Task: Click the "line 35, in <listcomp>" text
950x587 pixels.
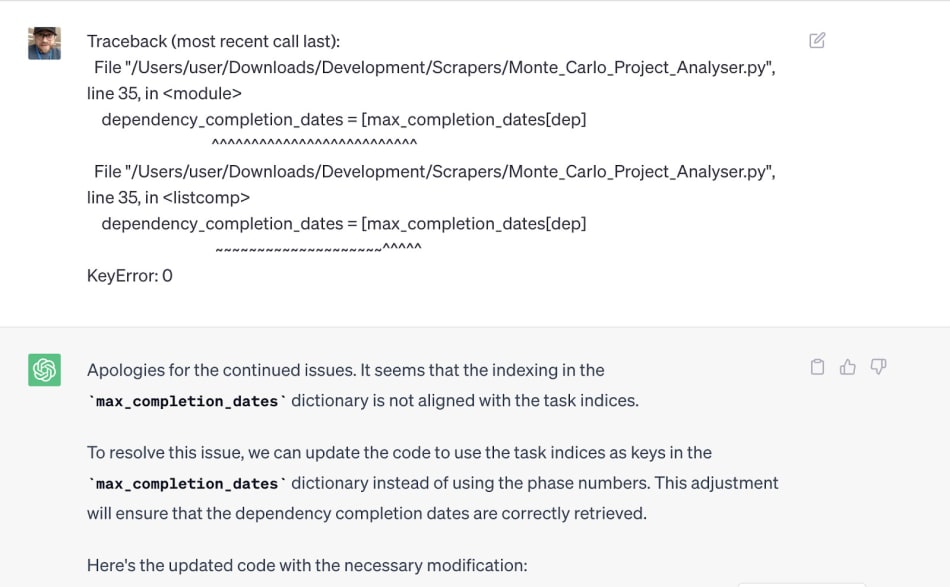Action: point(168,197)
